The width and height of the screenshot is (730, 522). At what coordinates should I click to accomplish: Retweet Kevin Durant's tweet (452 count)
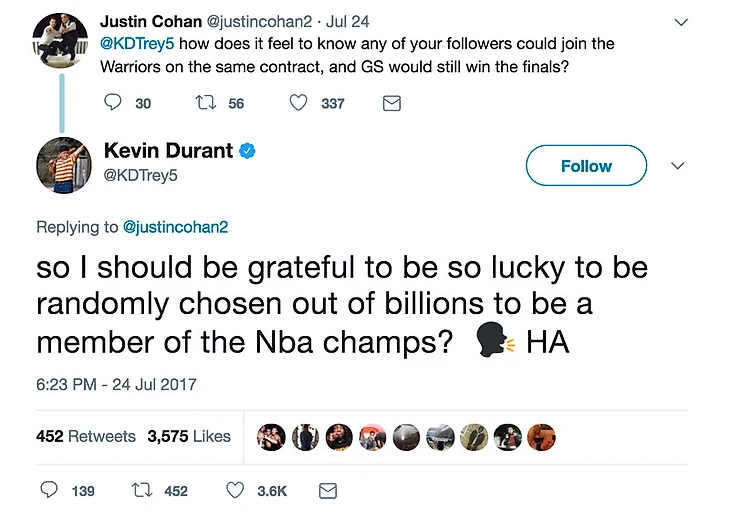[142, 490]
